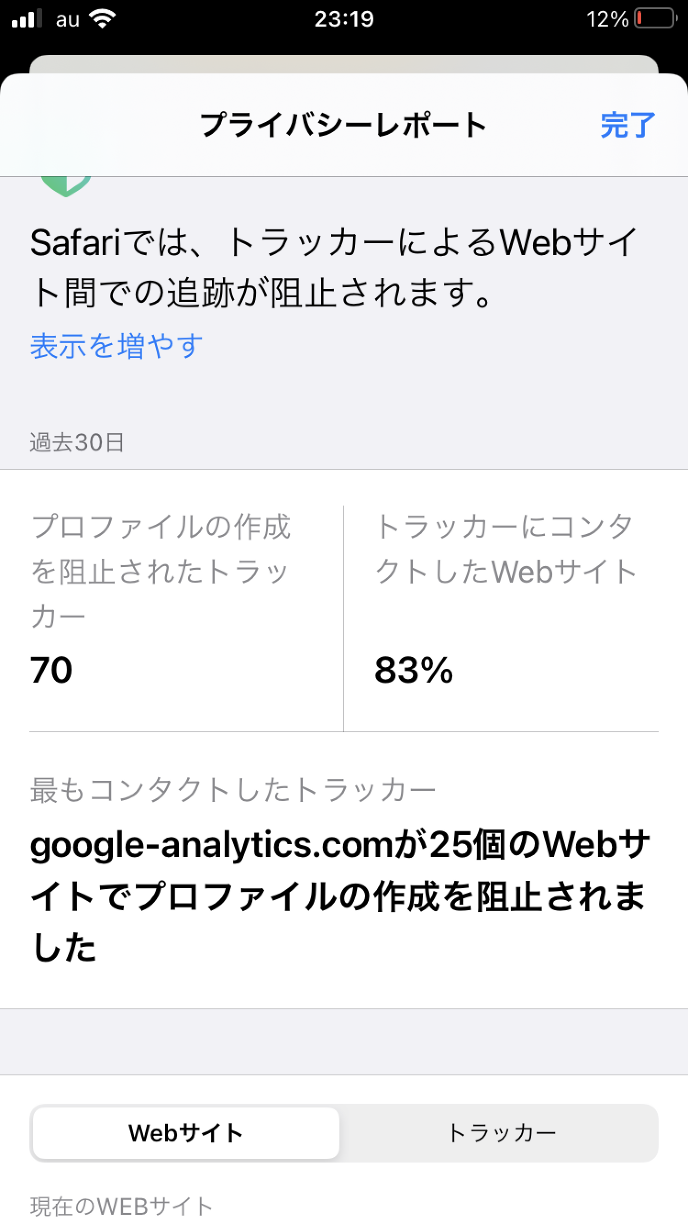Viewport: 688px width, 1224px height.
Task: Tap the 過去30日 section header
Action: [x=77, y=443]
